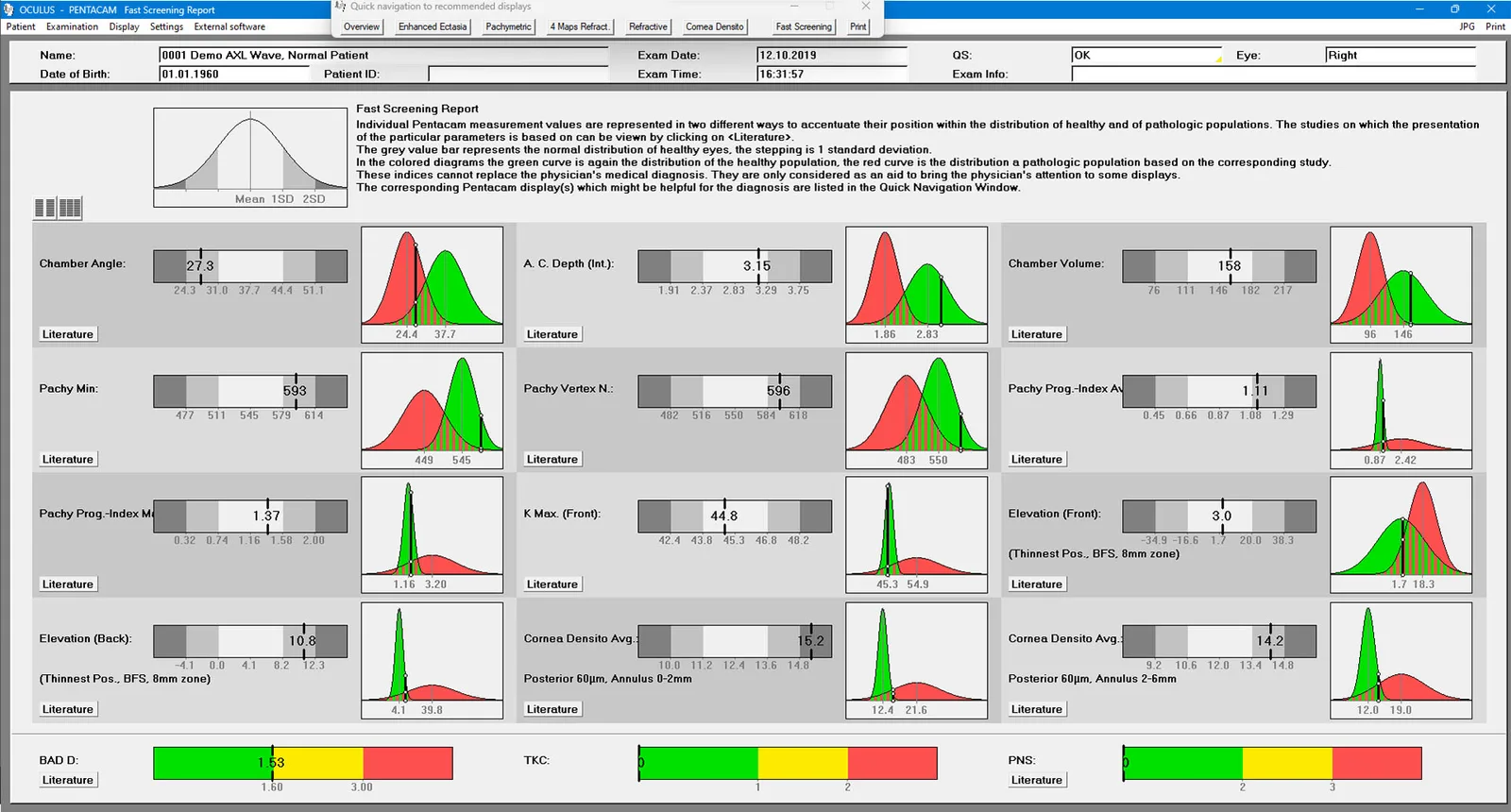Click the Elevation (Front) distribution chart

tap(1401, 534)
